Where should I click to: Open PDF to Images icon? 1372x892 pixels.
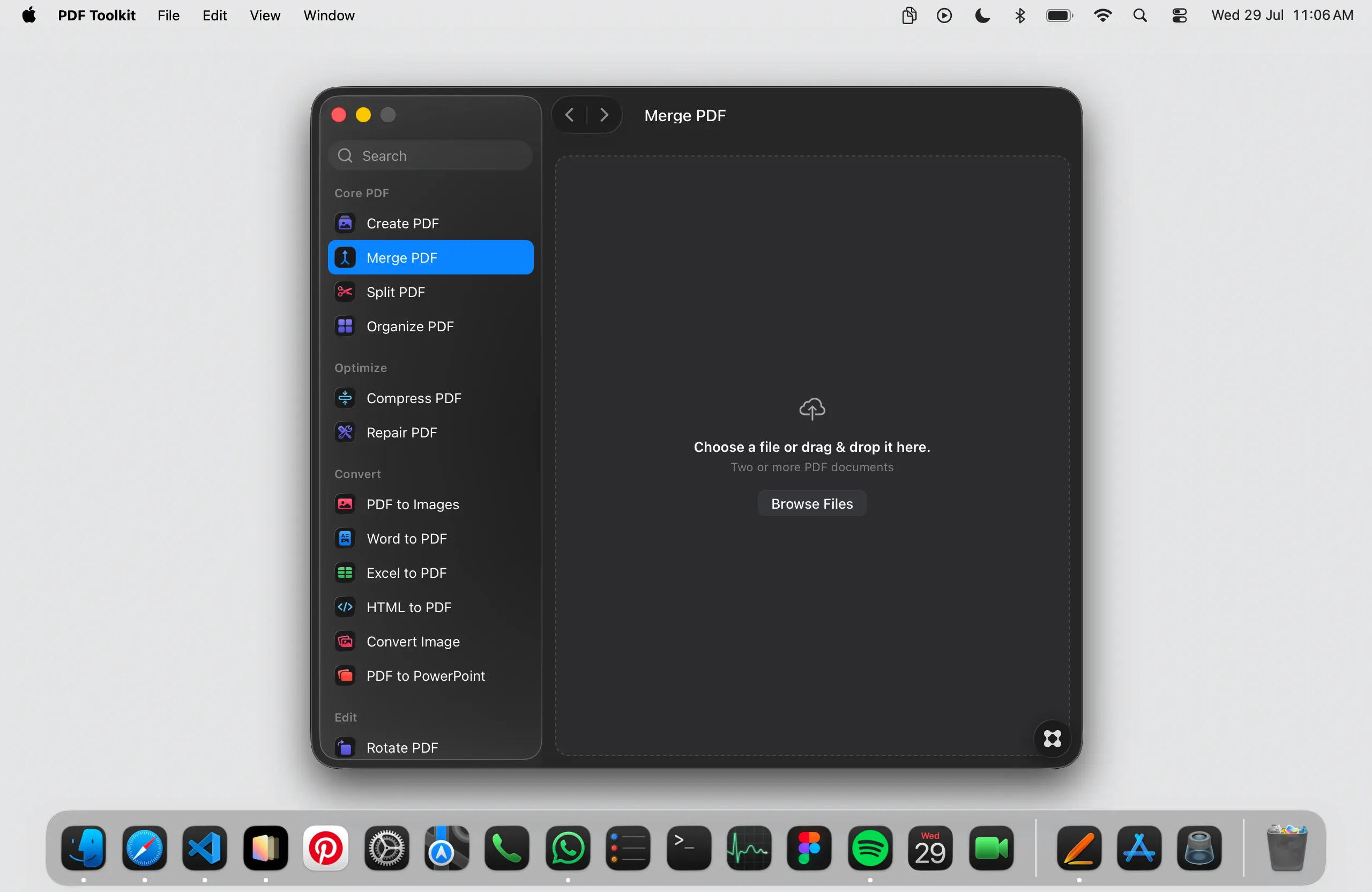345,504
